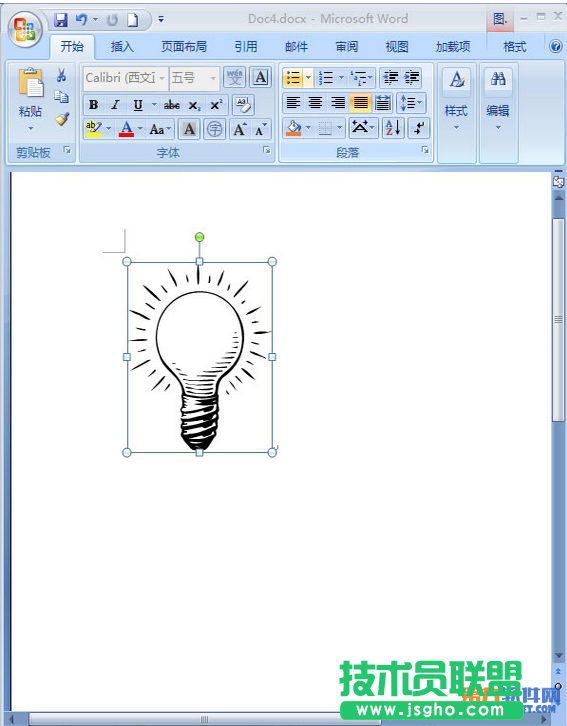Open the font size dropdown
This screenshot has height=726, width=567.
coord(213,78)
